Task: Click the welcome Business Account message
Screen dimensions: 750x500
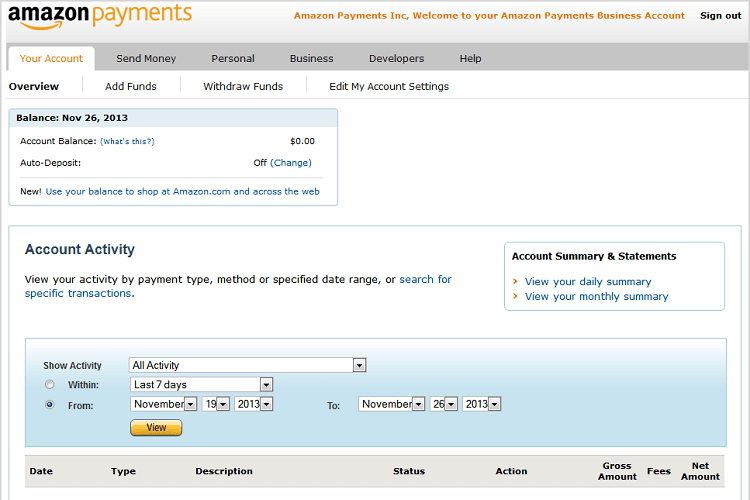Action: (x=489, y=15)
